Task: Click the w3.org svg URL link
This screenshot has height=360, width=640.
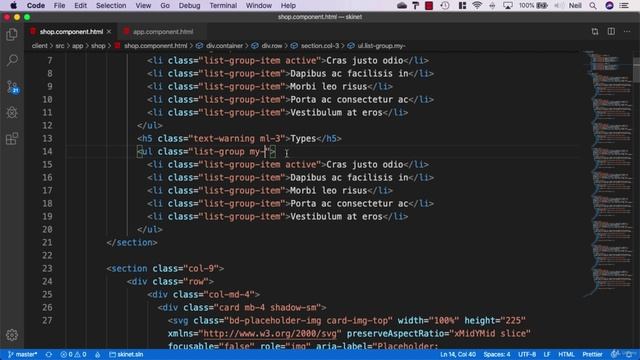Action: [x=270, y=333]
